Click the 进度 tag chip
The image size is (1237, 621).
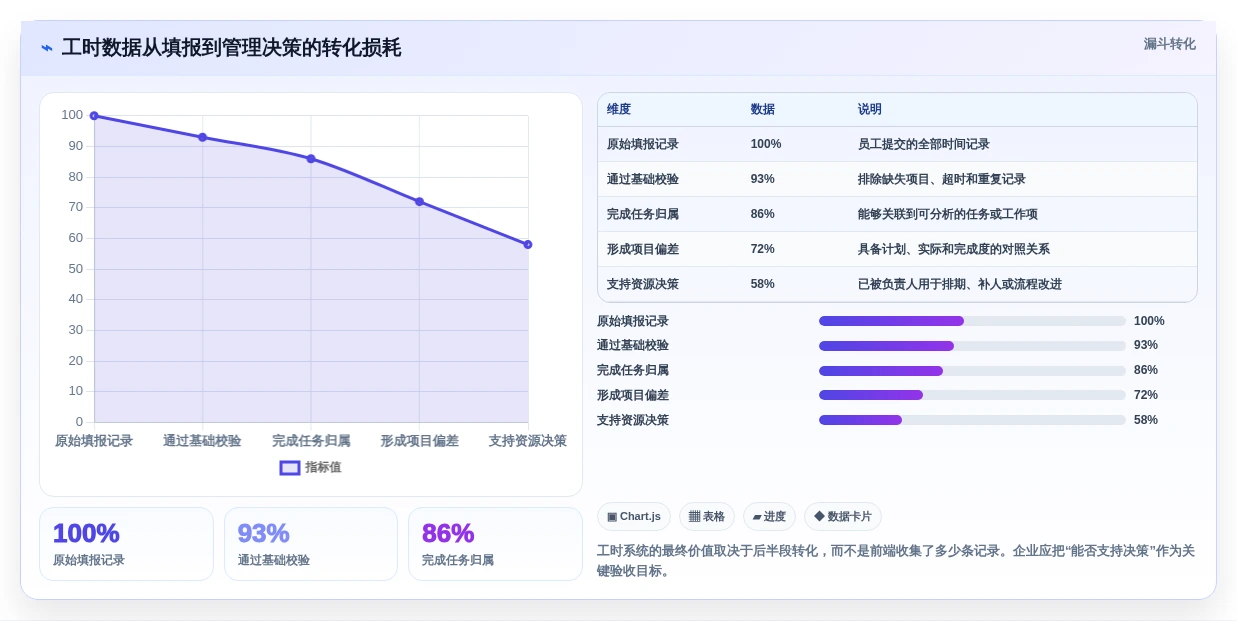[769, 517]
